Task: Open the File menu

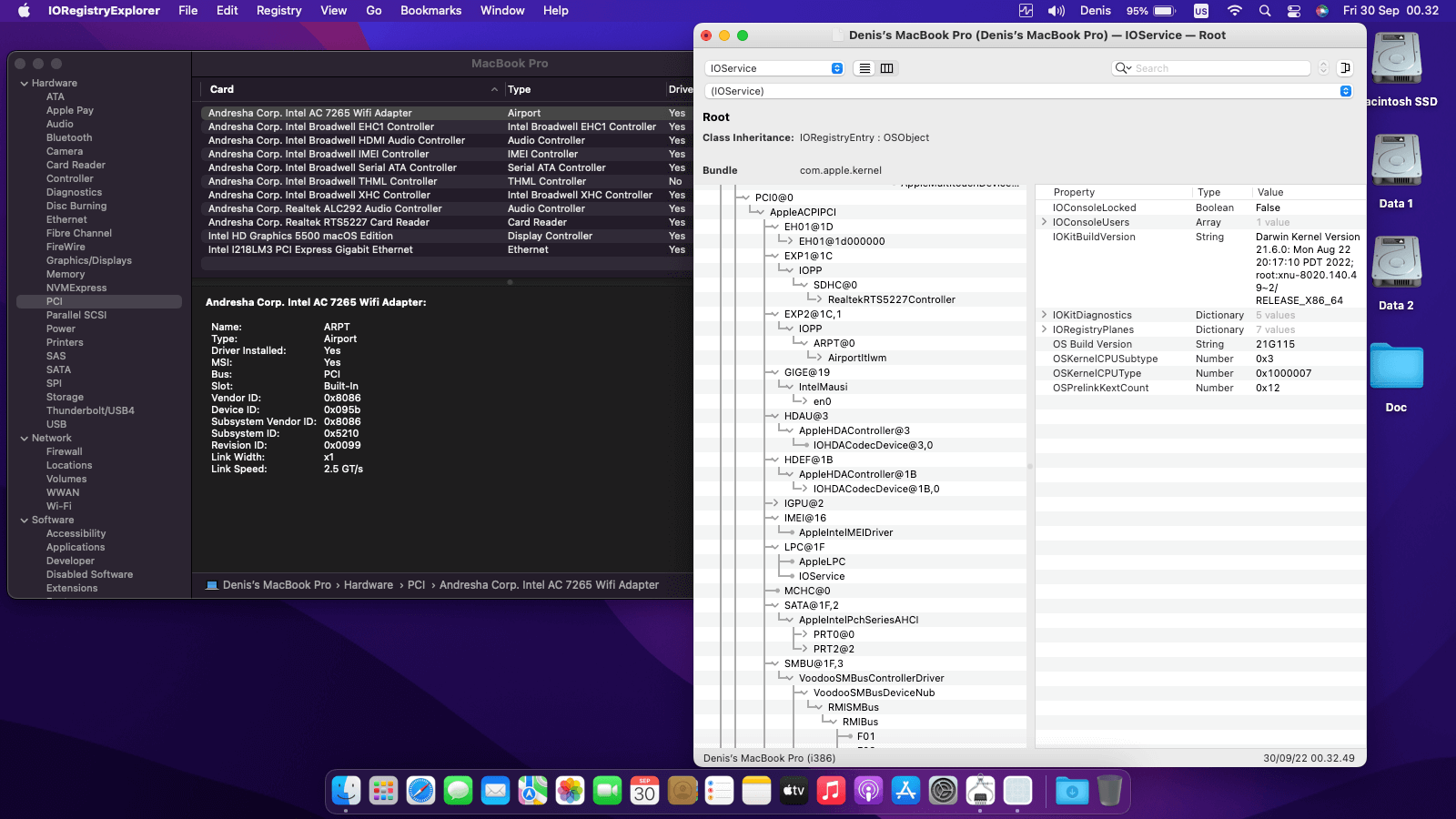Action: click(188, 11)
